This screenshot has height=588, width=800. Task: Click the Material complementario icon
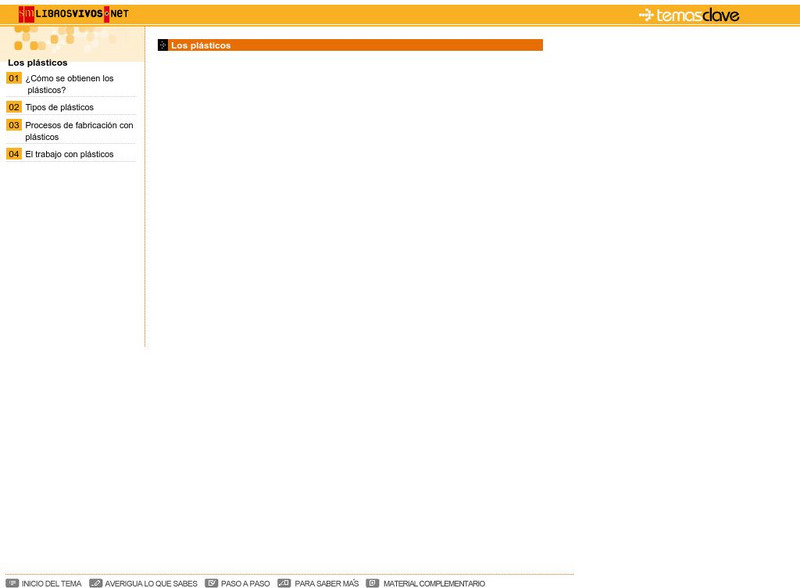pyautogui.click(x=372, y=583)
